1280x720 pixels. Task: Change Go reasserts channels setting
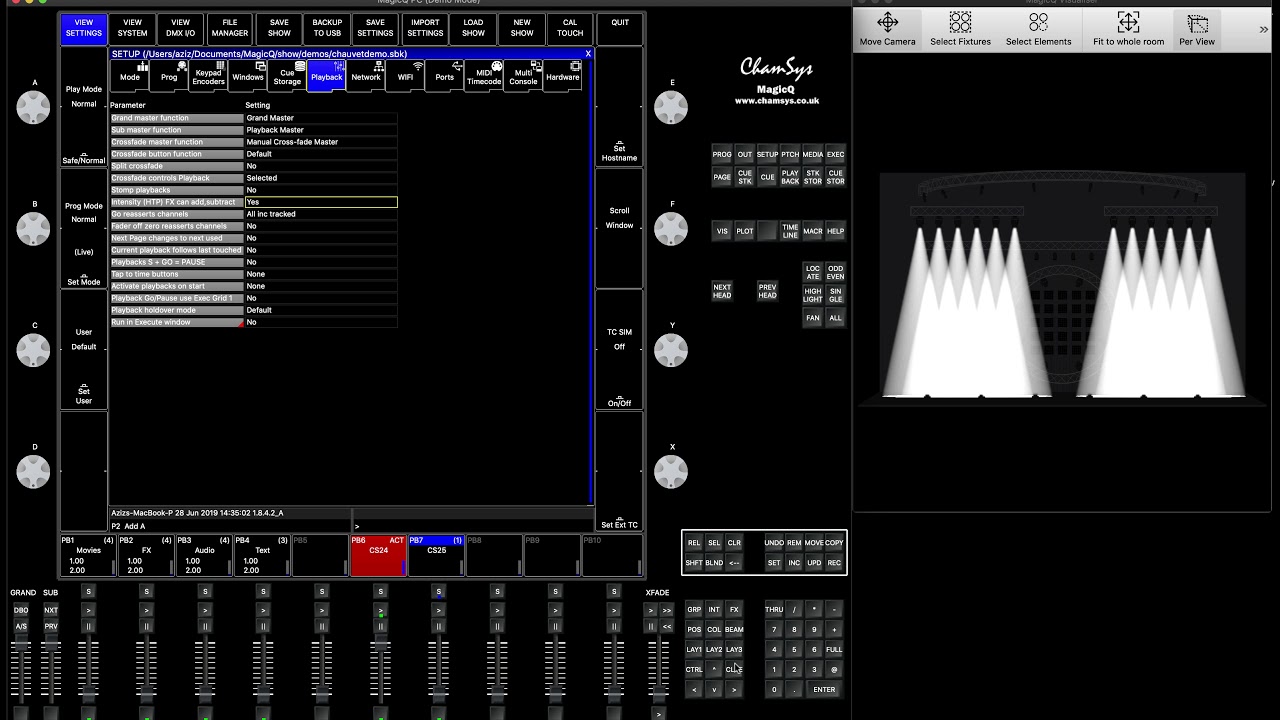[x=321, y=214]
